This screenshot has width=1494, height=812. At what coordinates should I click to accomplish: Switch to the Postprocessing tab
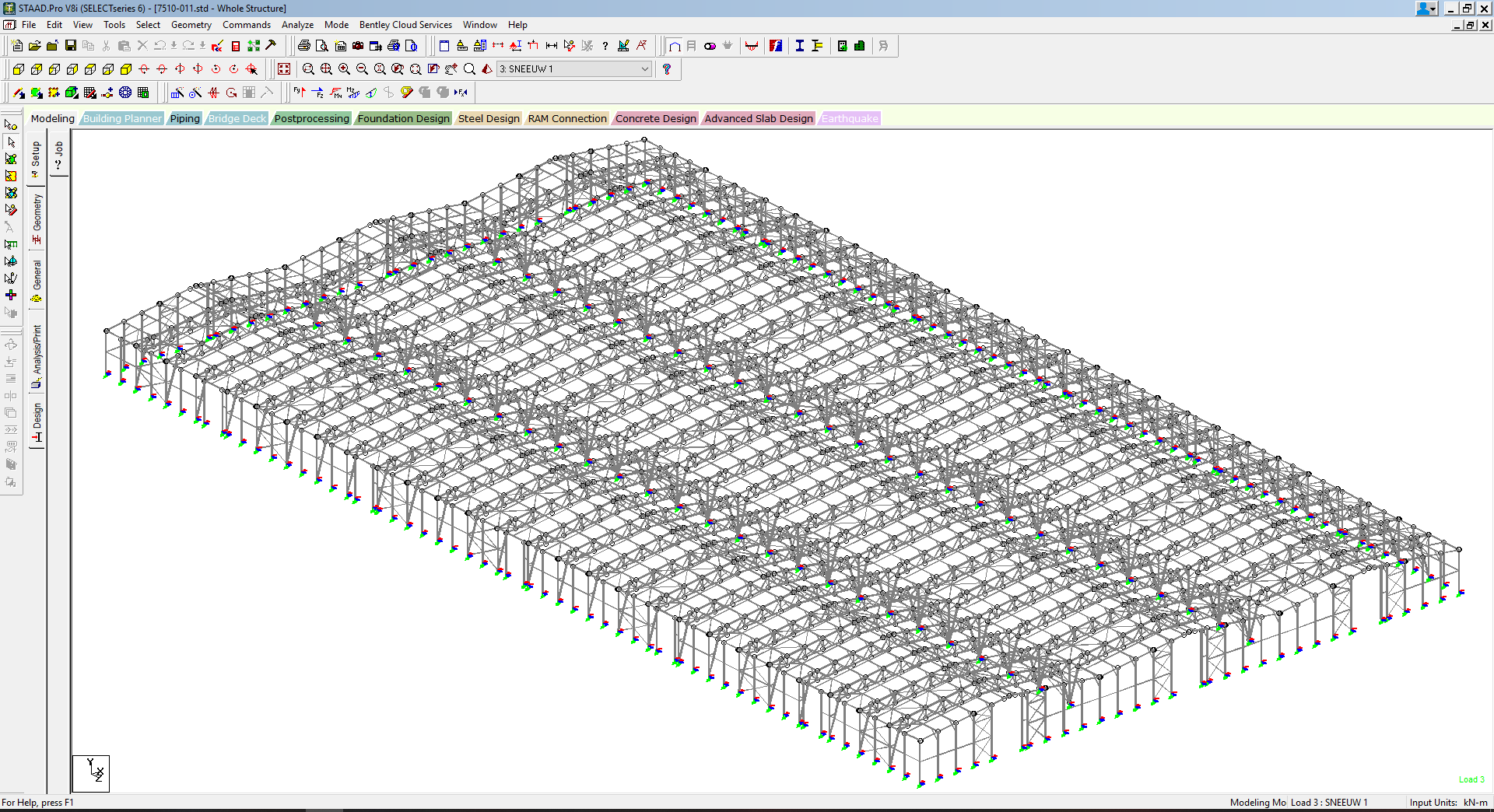[x=312, y=118]
